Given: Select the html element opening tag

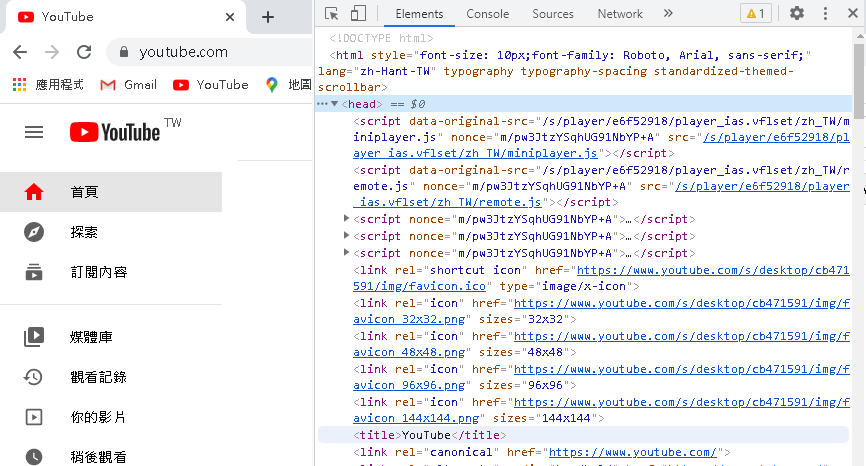Looking at the screenshot, I should [564, 71].
